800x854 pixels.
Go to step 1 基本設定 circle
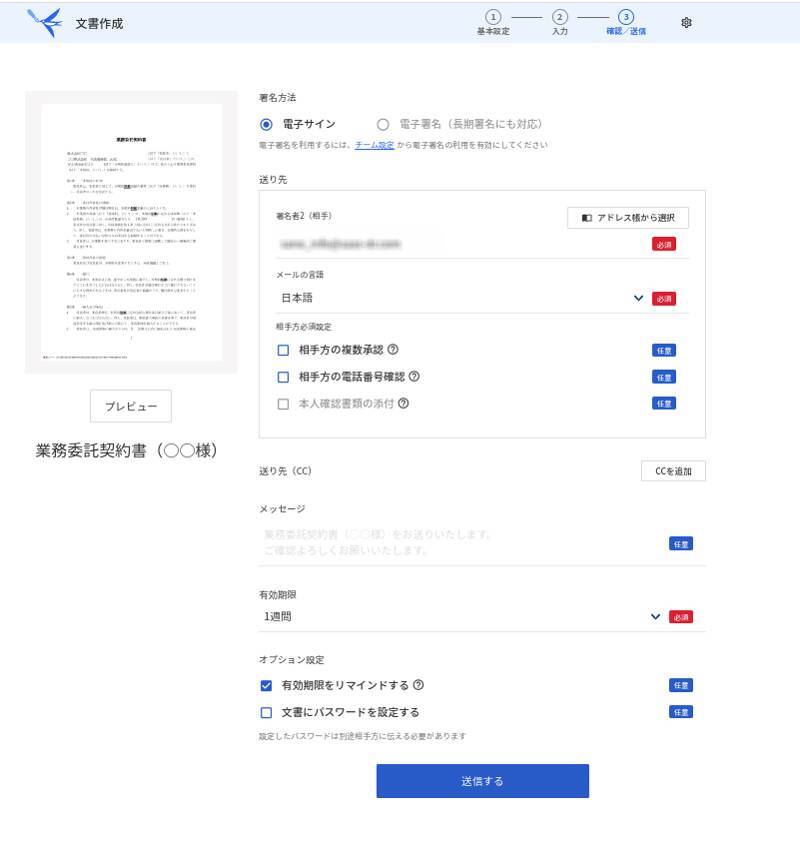[x=493, y=17]
